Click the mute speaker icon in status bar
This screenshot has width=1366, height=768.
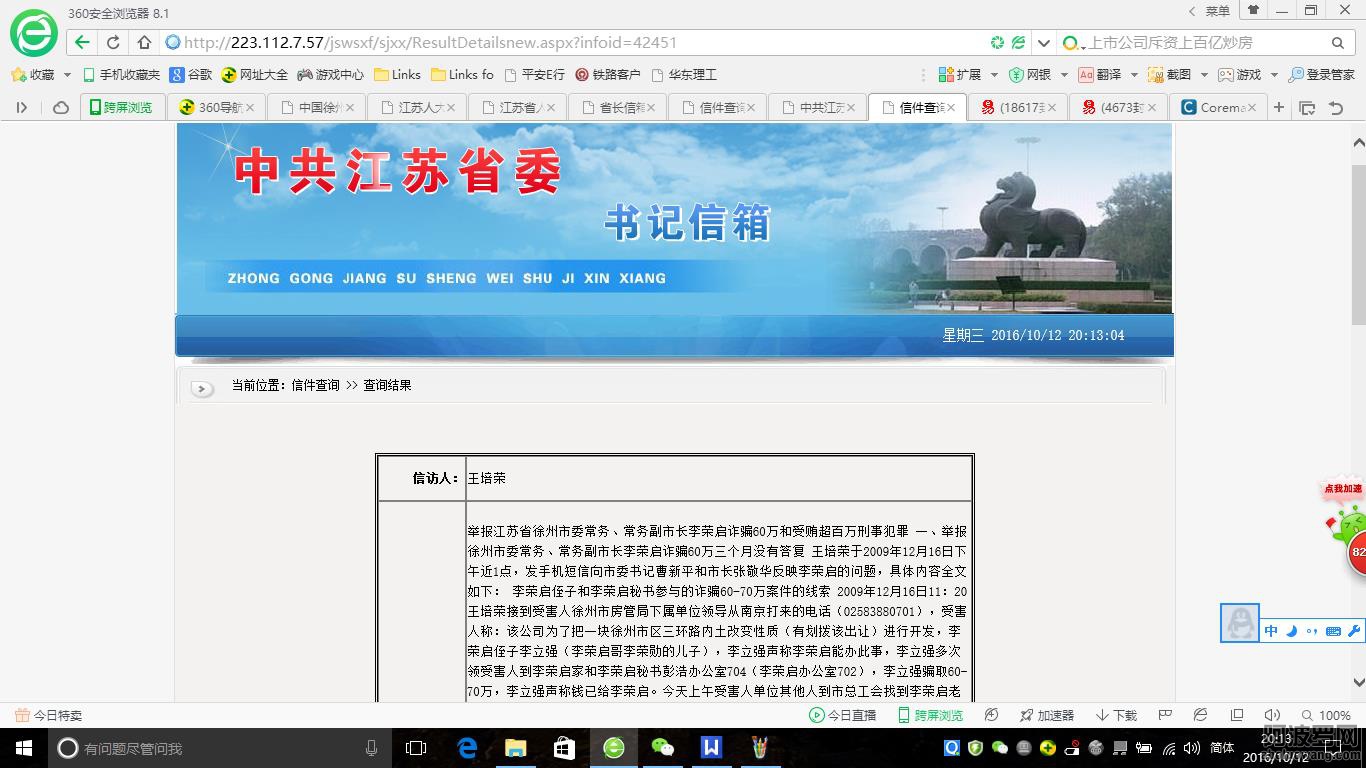pyautogui.click(x=1272, y=715)
